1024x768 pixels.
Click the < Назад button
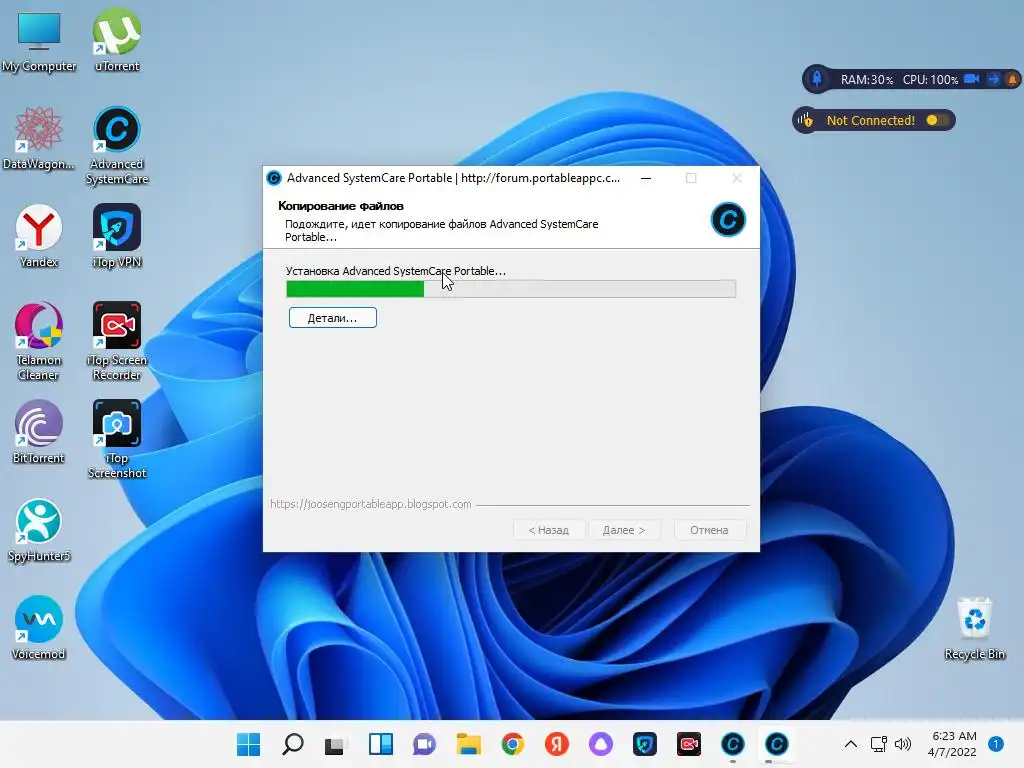click(x=549, y=530)
